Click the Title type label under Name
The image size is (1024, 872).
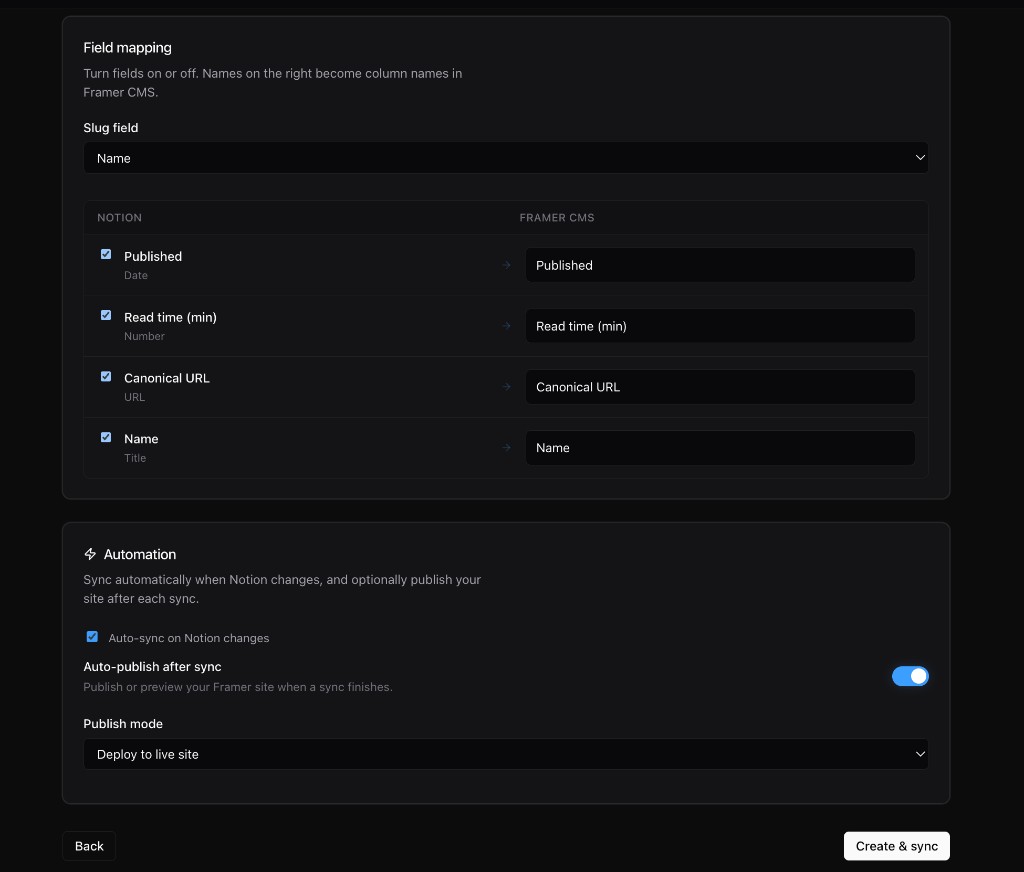coord(135,458)
